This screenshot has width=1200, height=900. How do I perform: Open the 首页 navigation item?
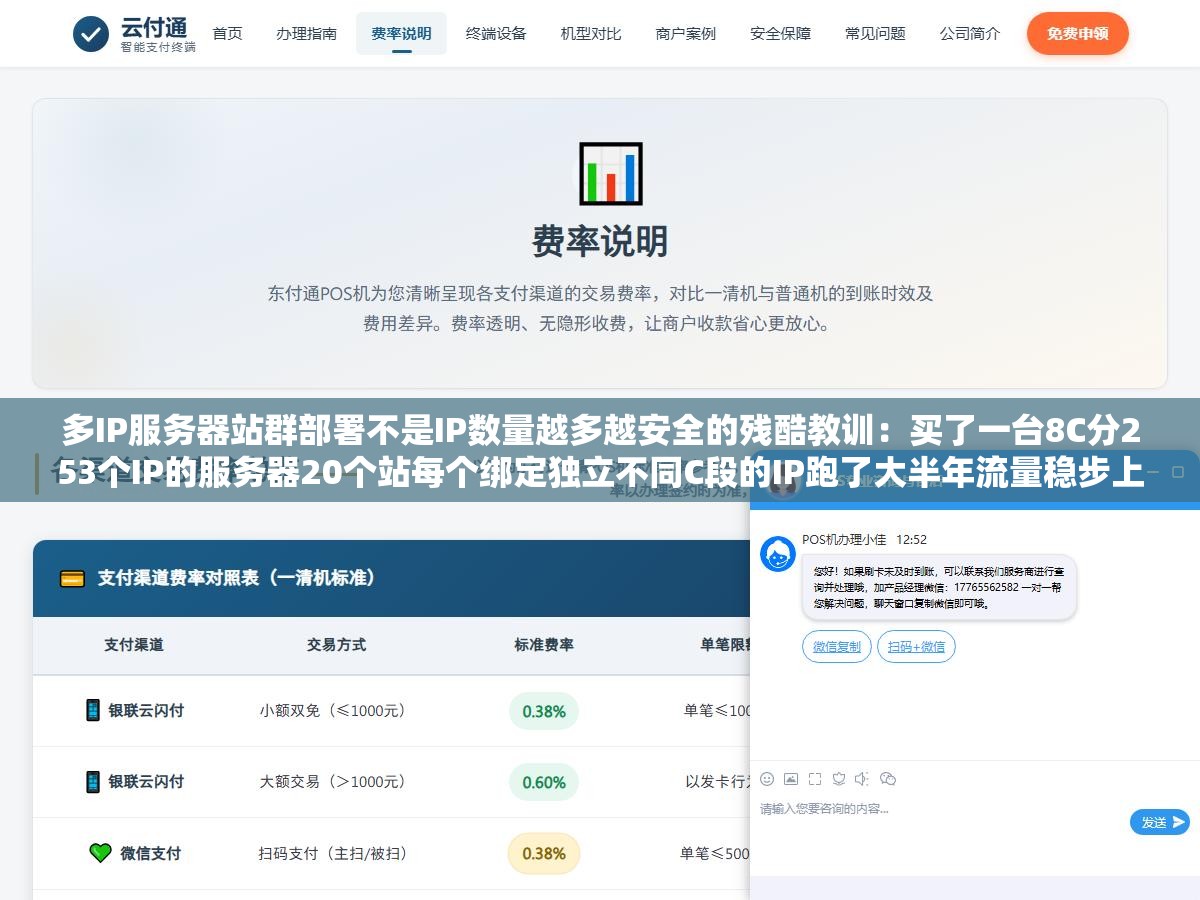227,33
